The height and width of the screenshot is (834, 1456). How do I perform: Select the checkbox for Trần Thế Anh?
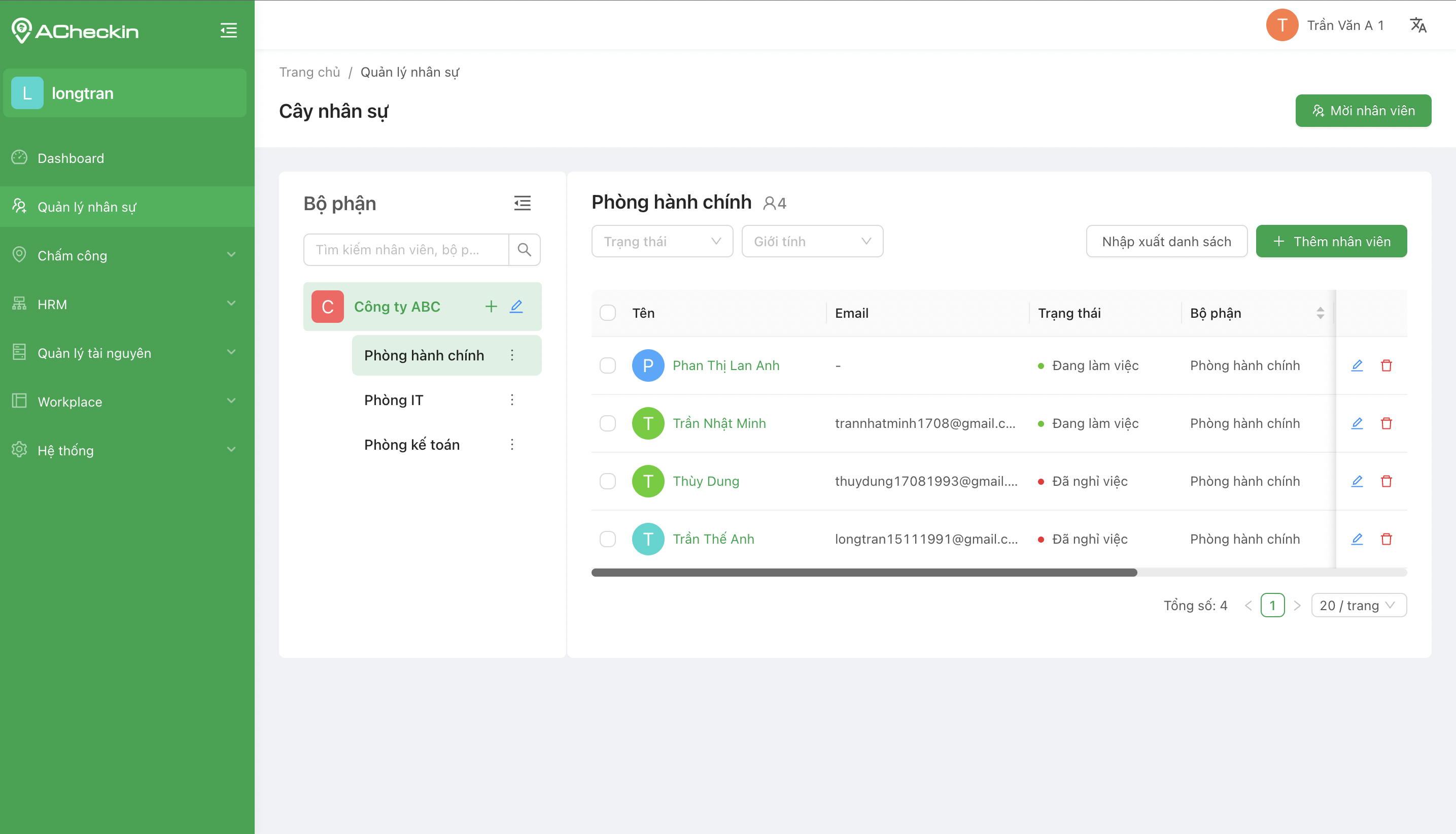point(607,539)
